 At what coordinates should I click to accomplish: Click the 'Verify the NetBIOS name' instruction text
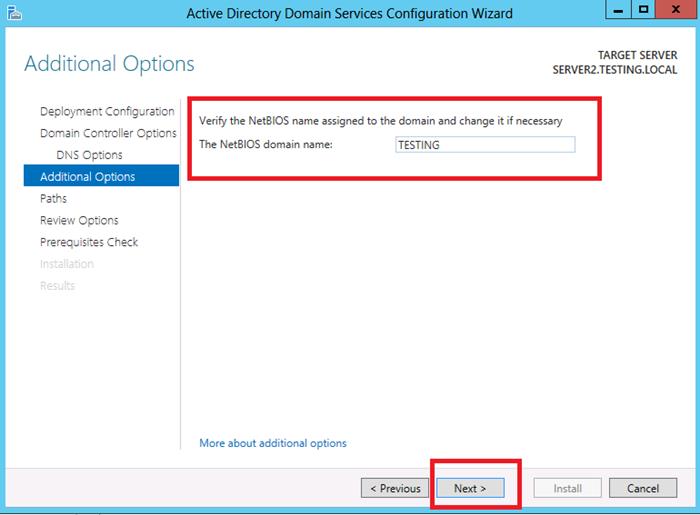[380, 121]
